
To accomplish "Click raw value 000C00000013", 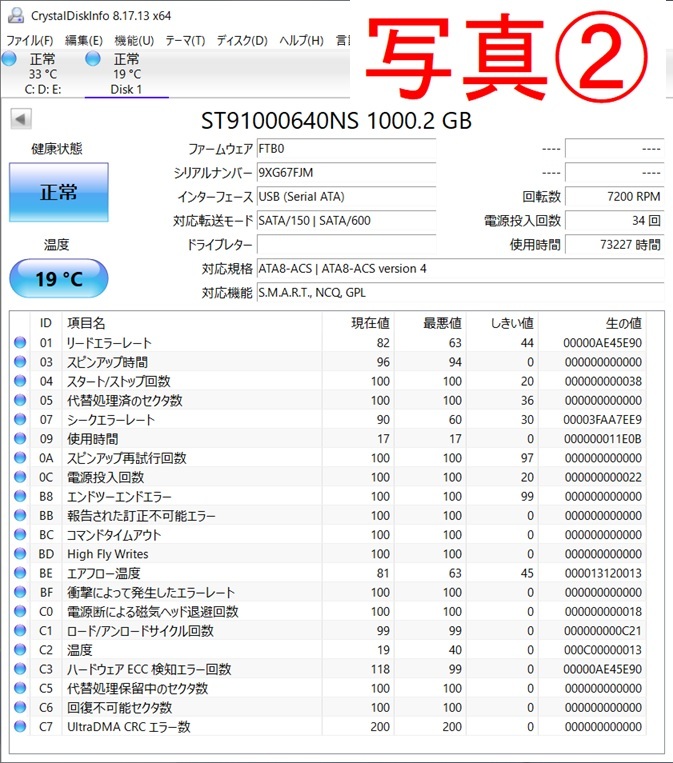I will pos(603,650).
